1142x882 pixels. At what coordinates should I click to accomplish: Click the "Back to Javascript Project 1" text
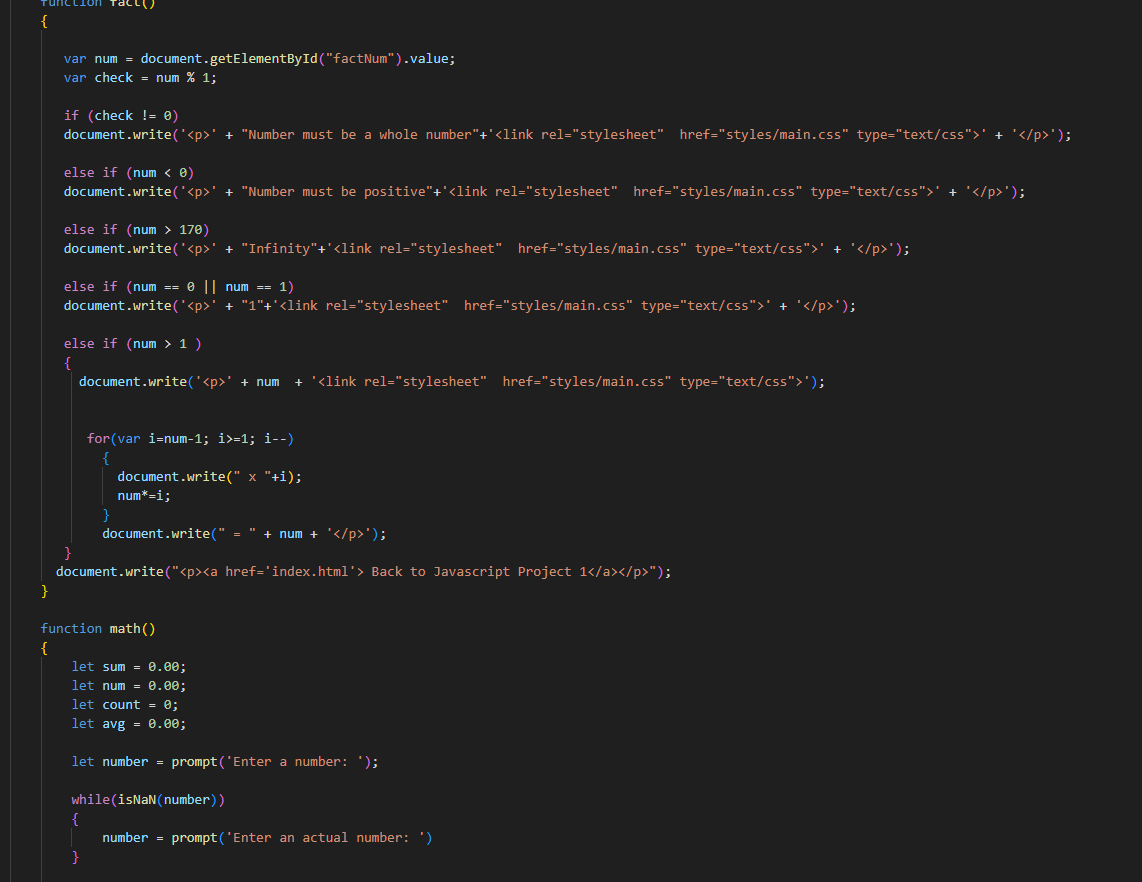486,572
